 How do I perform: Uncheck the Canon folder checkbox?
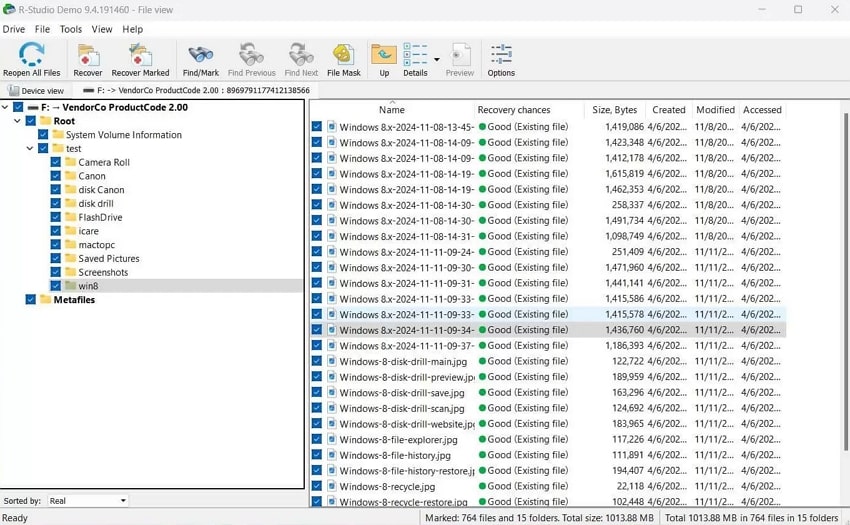(55, 175)
